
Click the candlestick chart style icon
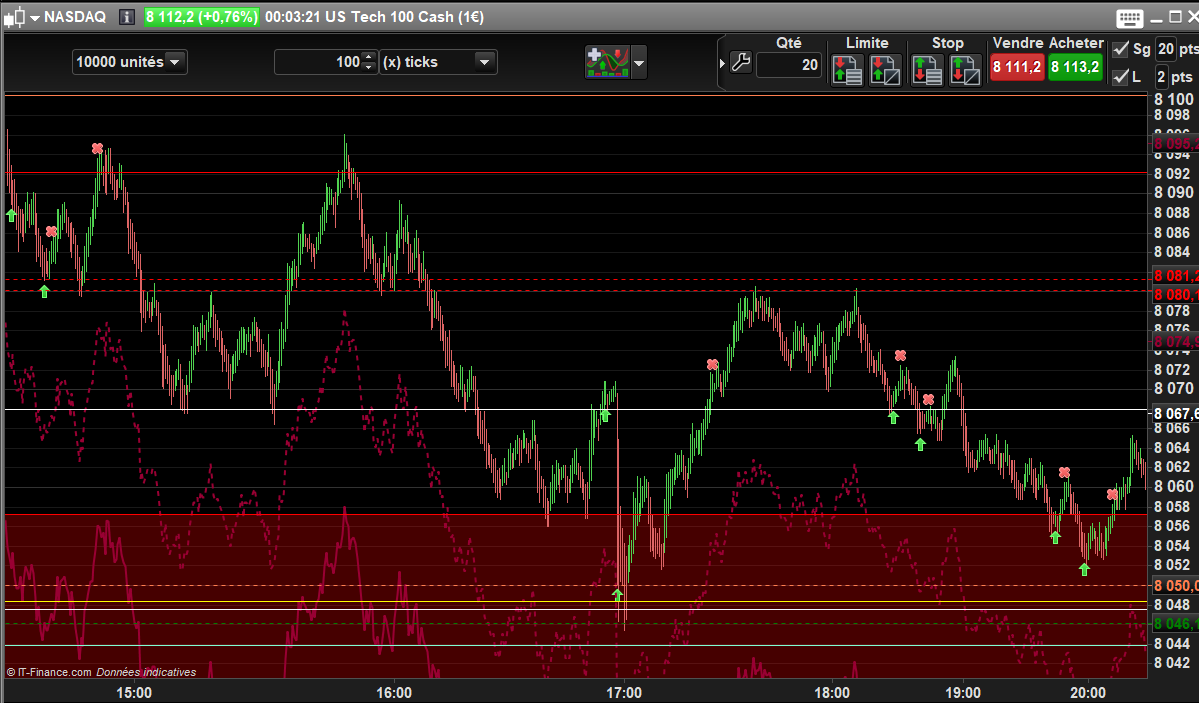15,17
